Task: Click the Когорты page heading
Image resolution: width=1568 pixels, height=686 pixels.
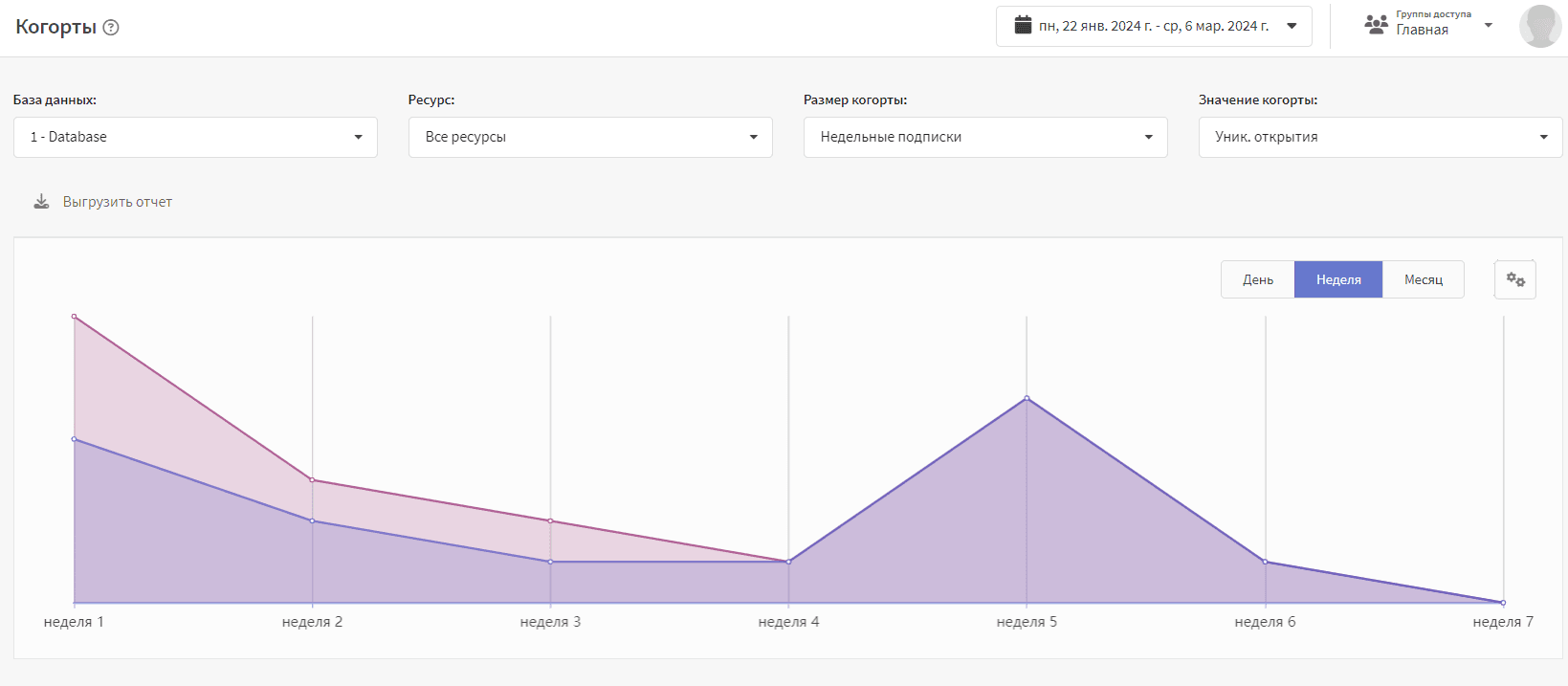Action: pyautogui.click(x=55, y=27)
